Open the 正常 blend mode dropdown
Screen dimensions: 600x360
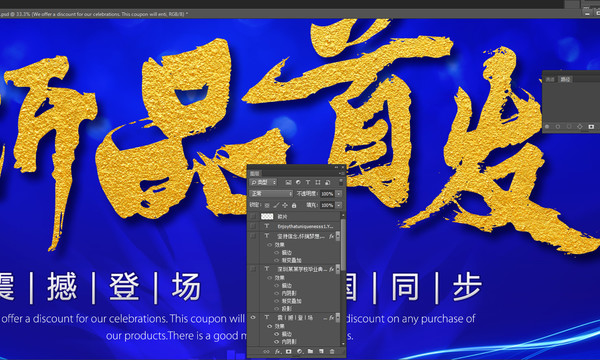coord(271,194)
